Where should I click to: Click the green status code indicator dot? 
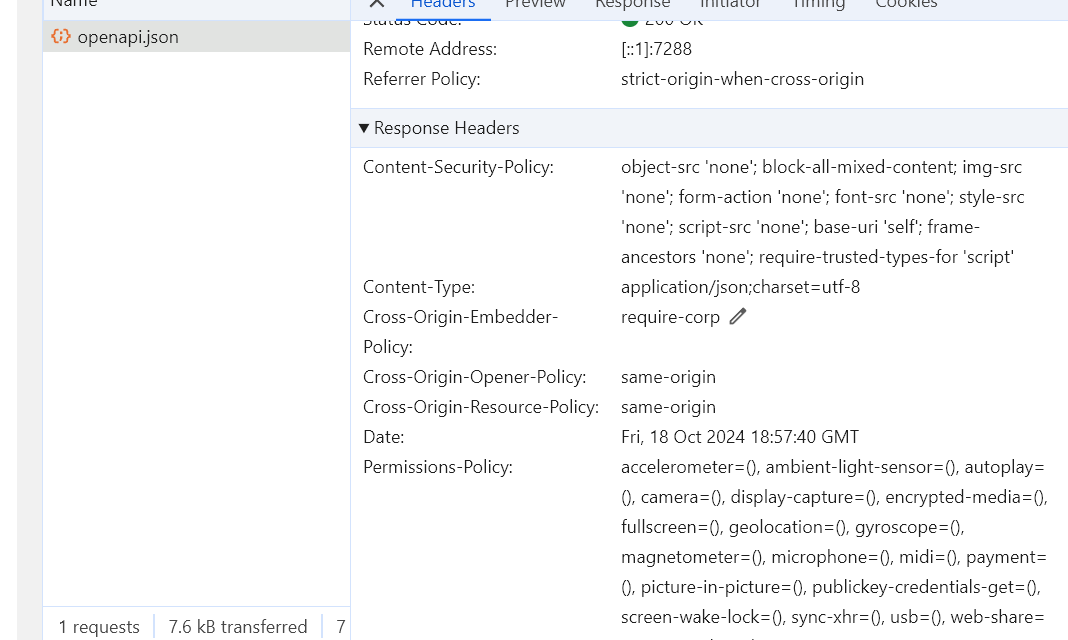630,19
